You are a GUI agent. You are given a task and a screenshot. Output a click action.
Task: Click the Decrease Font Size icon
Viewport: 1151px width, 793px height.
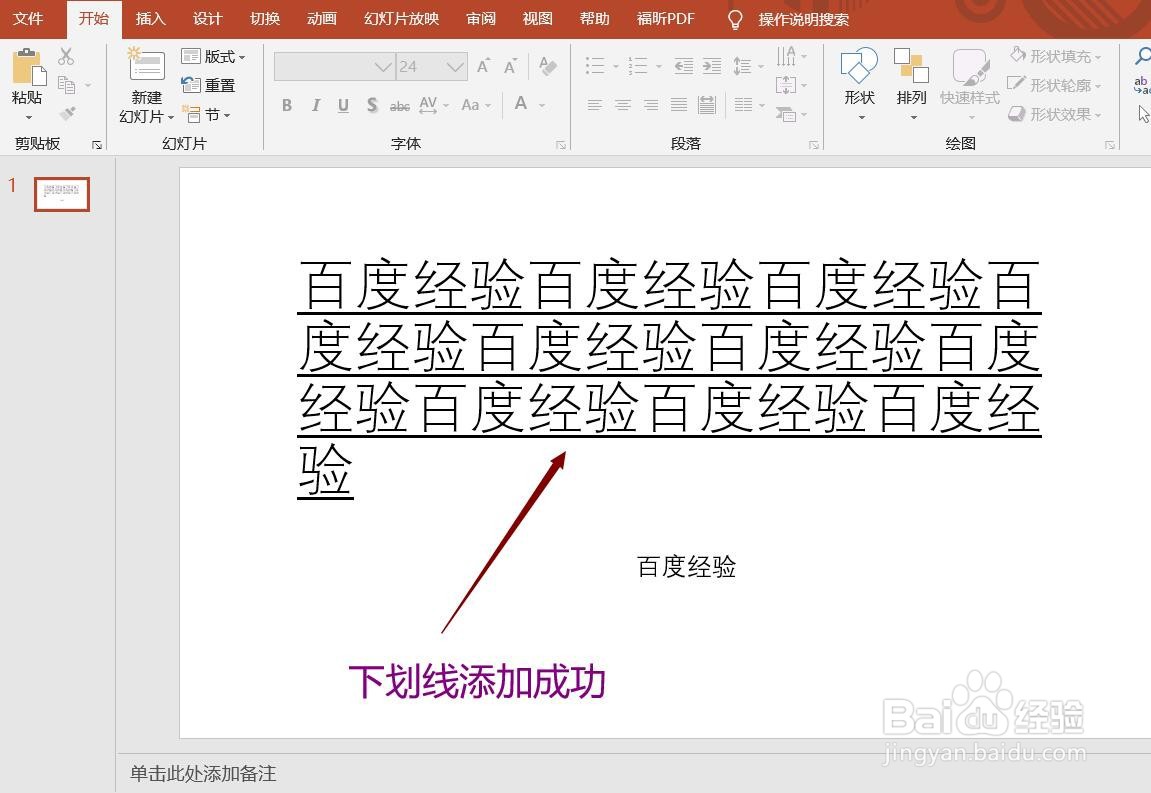[510, 66]
